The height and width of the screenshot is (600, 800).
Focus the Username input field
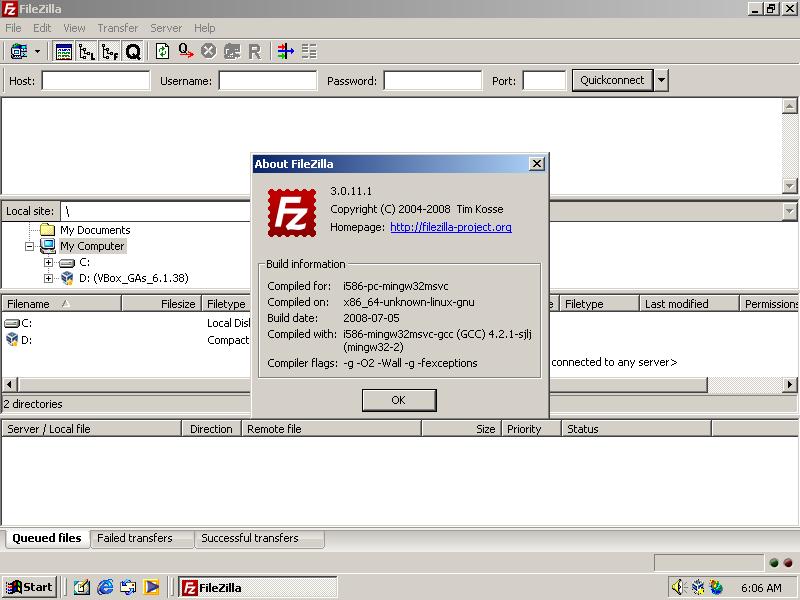pyautogui.click(x=268, y=81)
